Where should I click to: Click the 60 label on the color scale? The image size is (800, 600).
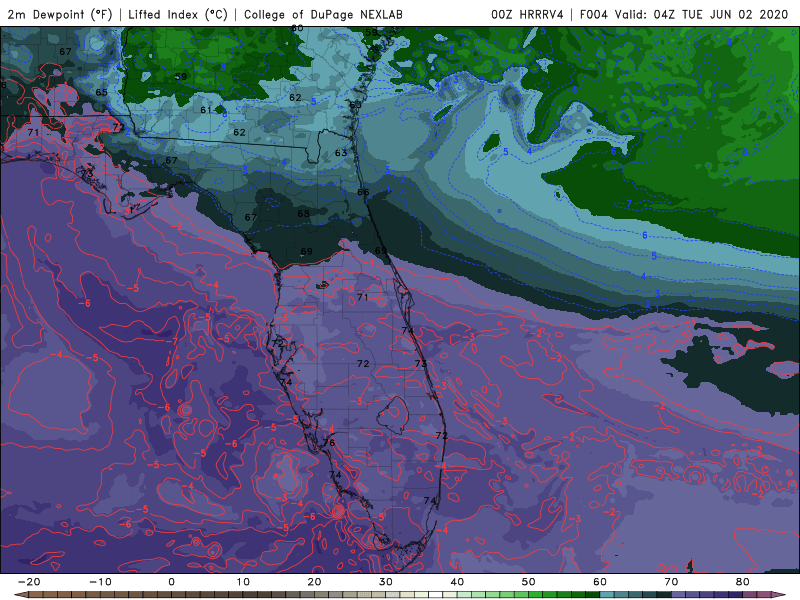[600, 582]
